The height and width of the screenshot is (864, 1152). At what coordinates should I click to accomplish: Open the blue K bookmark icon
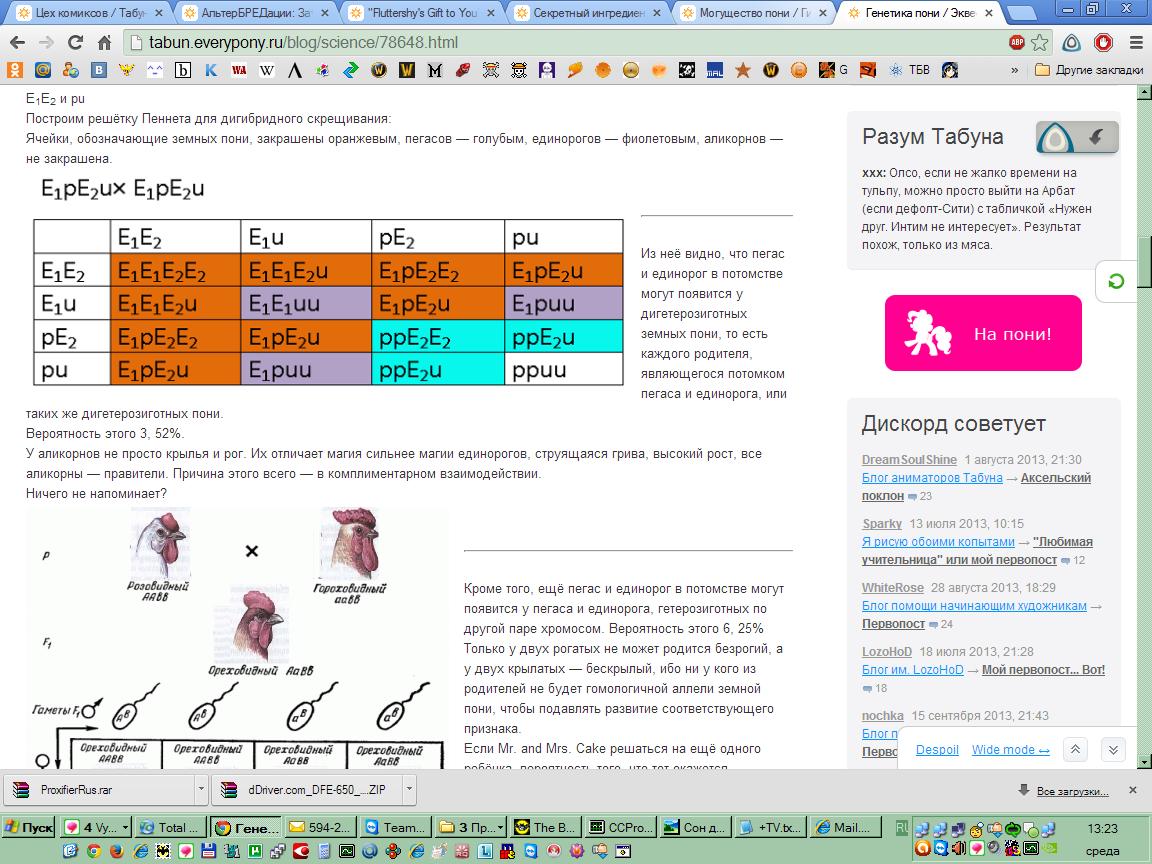(211, 70)
